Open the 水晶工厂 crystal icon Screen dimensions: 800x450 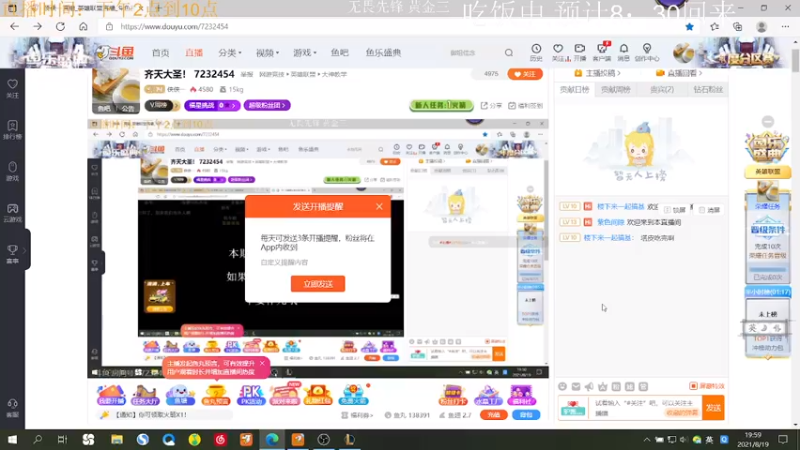(x=487, y=394)
